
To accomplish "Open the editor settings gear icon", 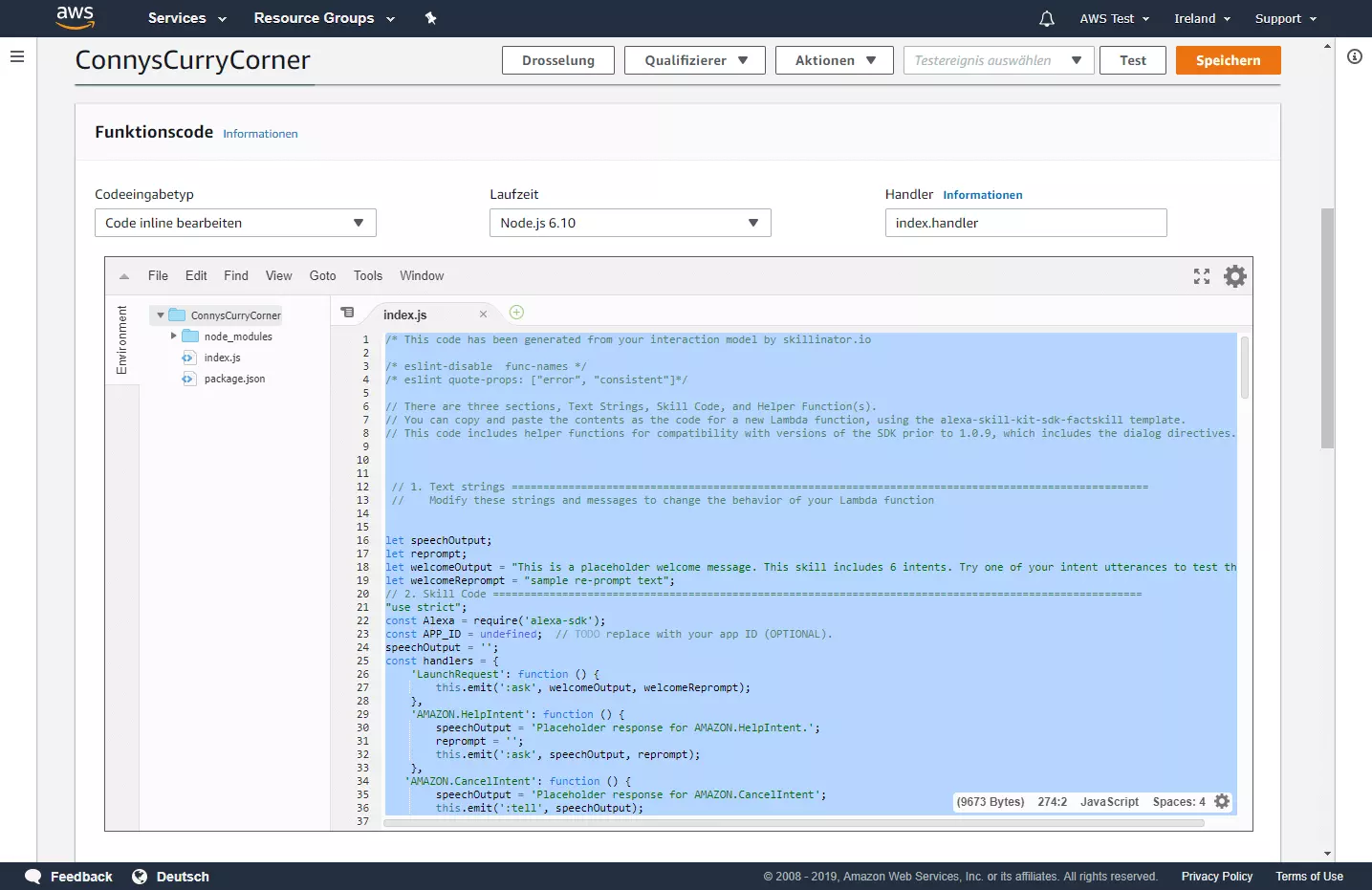I will [1234, 276].
